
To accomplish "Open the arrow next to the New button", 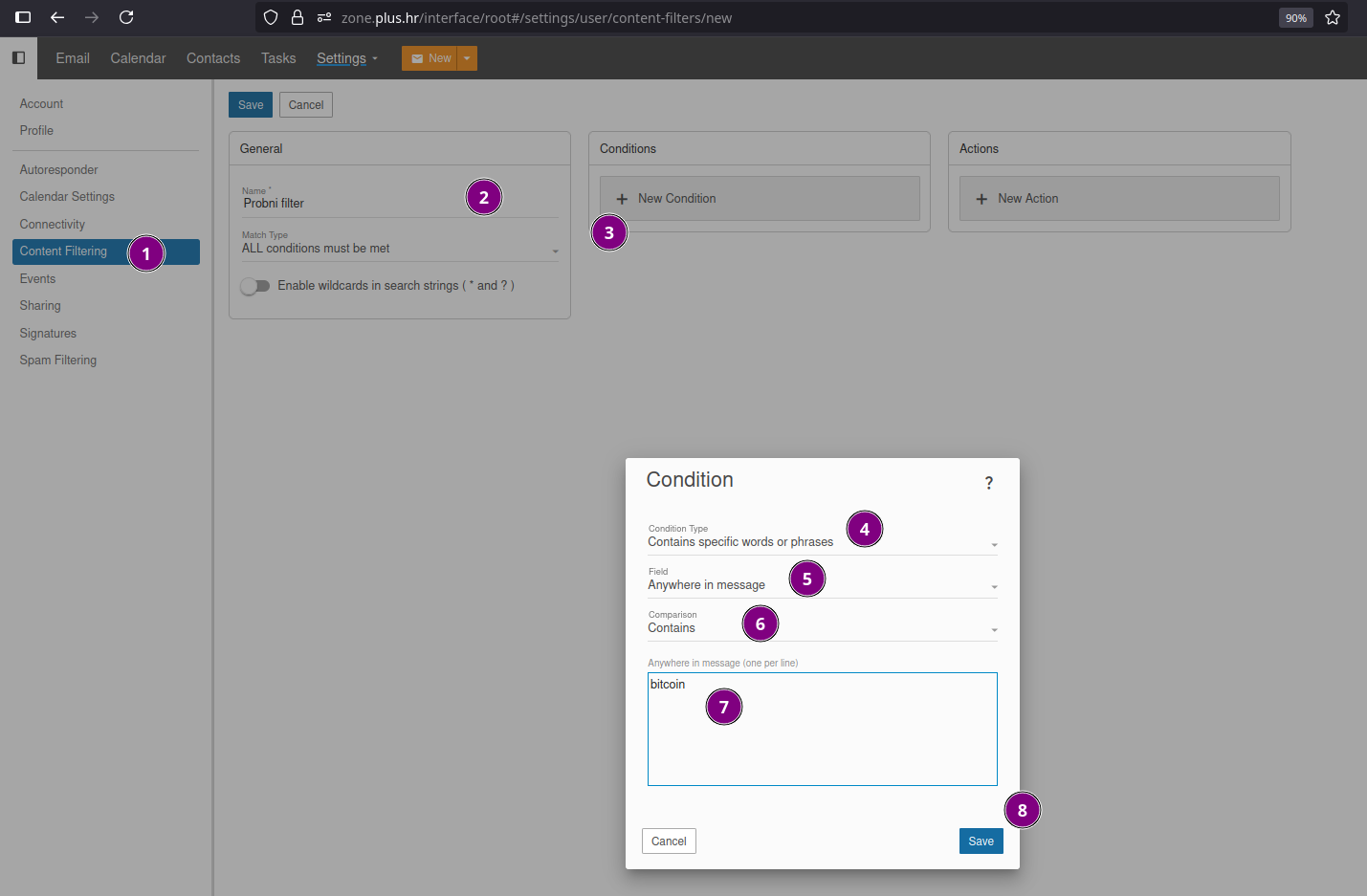I will click(x=467, y=58).
